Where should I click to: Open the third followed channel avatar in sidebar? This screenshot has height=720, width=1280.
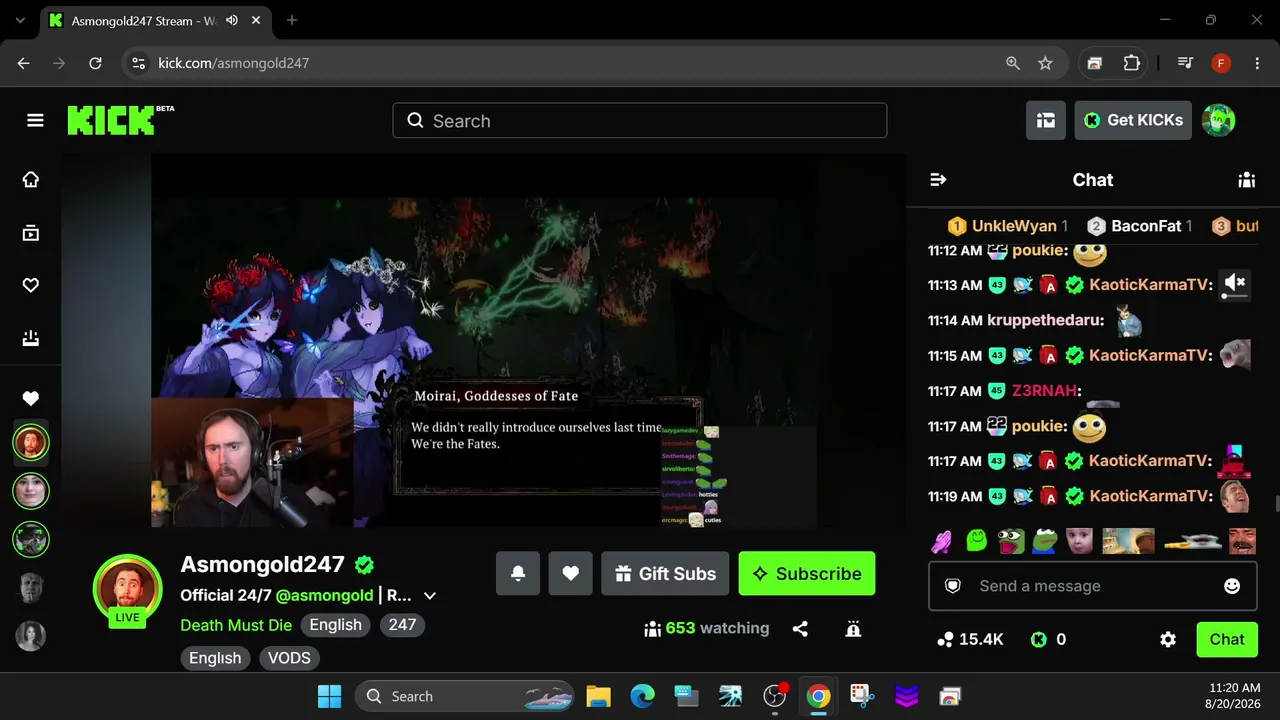coord(31,540)
